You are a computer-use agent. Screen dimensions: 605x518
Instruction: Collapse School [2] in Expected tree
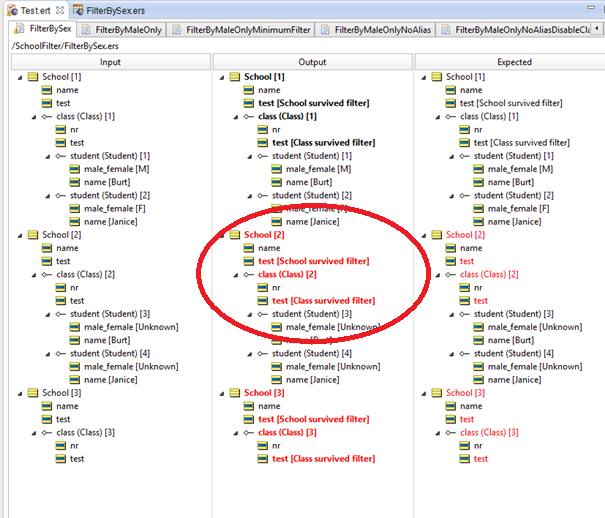tap(424, 236)
